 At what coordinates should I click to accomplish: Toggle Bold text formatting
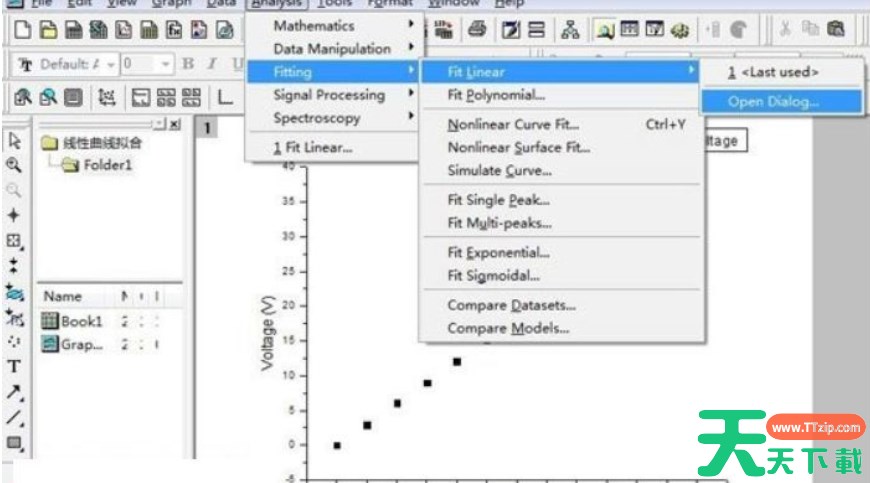(188, 64)
